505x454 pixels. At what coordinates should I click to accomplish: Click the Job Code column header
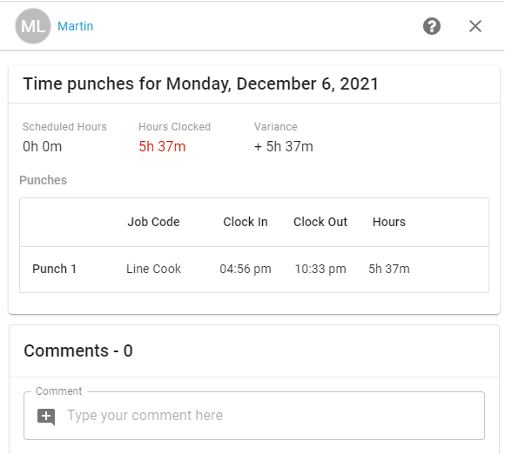tap(154, 222)
